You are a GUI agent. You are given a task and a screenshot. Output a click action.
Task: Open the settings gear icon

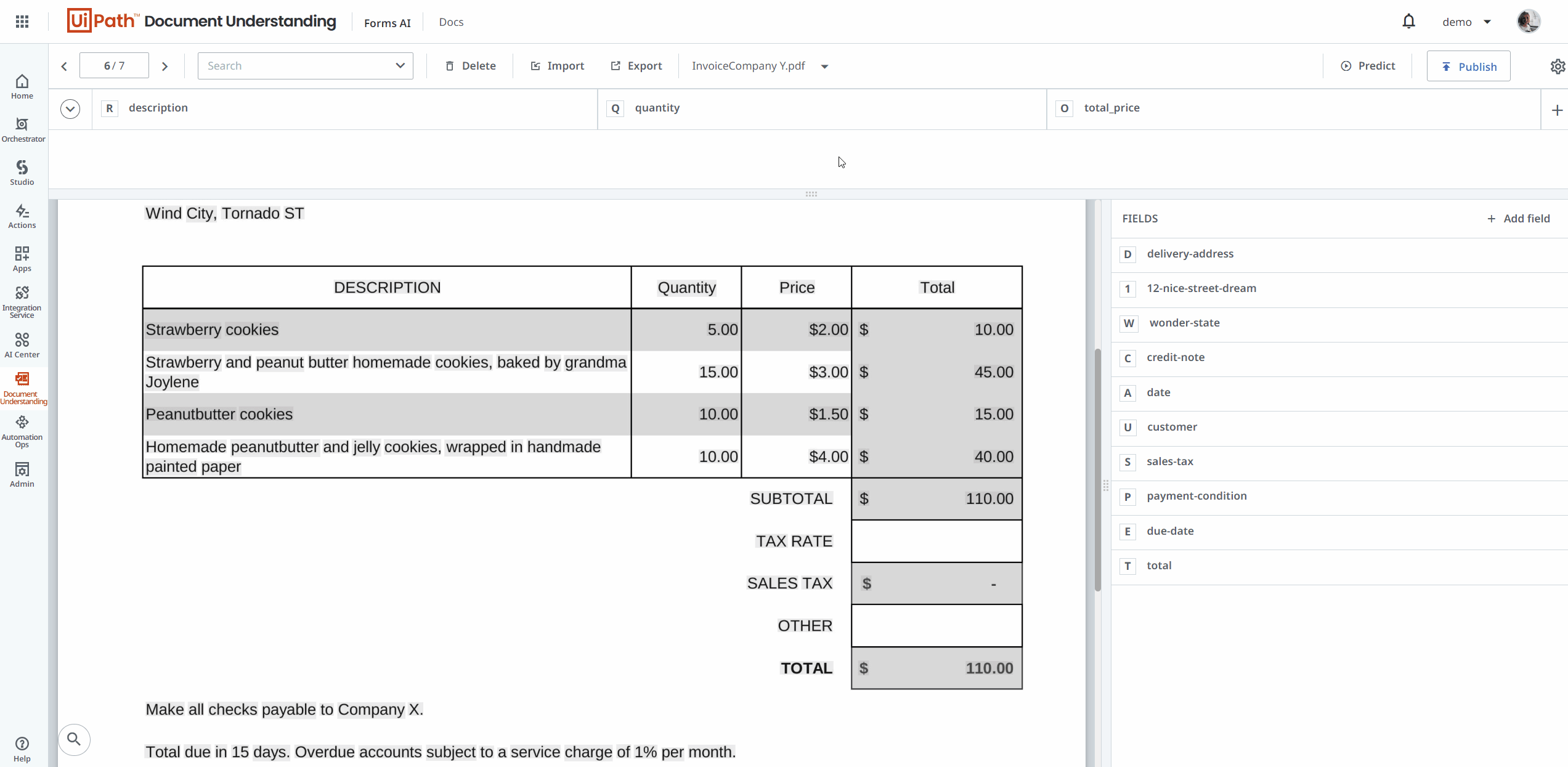[x=1558, y=66]
